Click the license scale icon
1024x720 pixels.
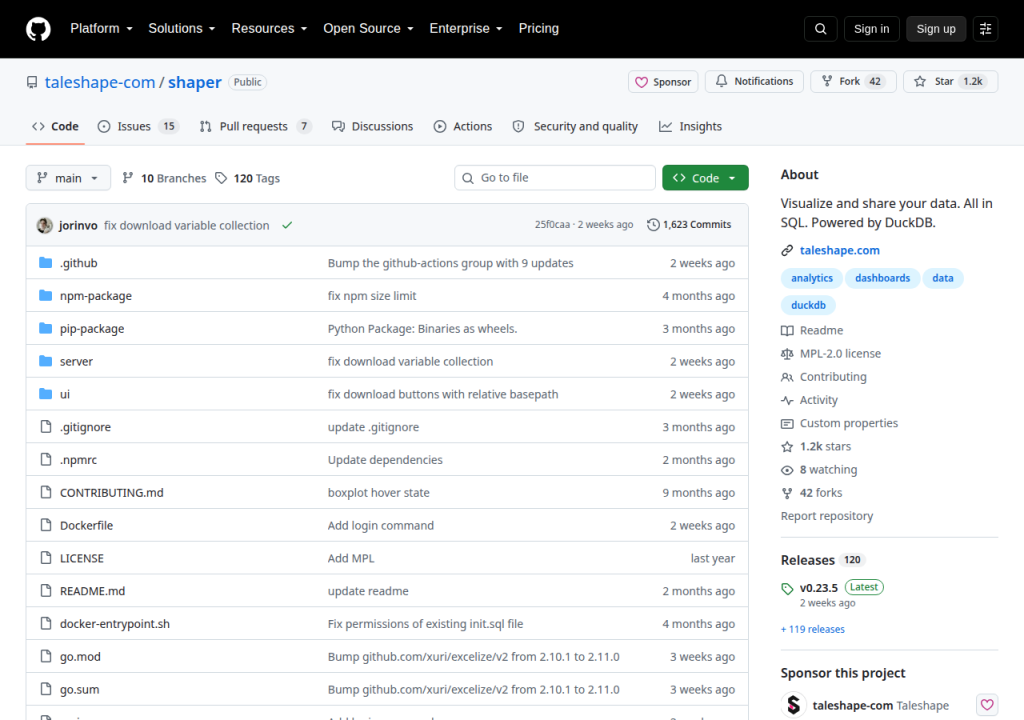coord(787,353)
